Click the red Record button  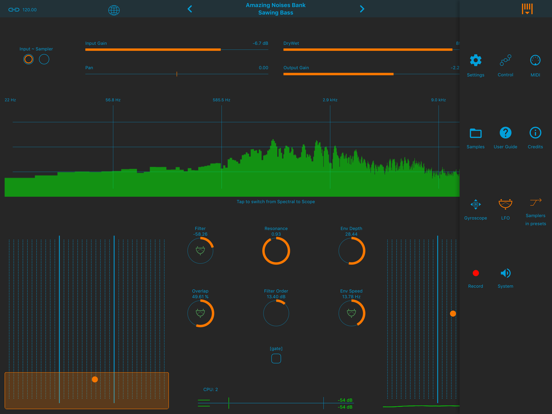(x=476, y=273)
